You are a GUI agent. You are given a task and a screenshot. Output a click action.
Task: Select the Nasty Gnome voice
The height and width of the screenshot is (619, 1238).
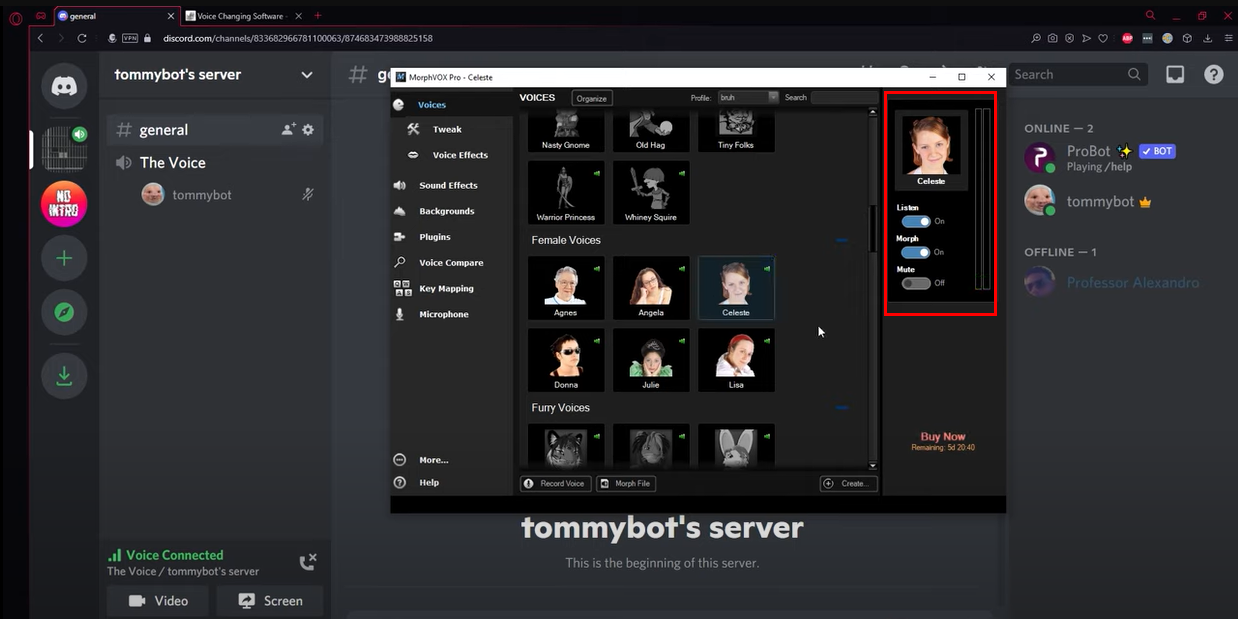pyautogui.click(x=566, y=132)
